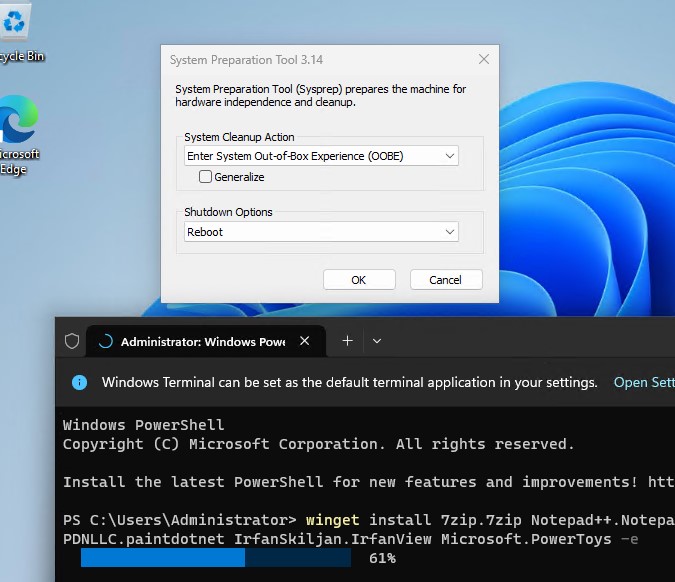Click the spinner icon on the PowerShell tab

point(105,341)
